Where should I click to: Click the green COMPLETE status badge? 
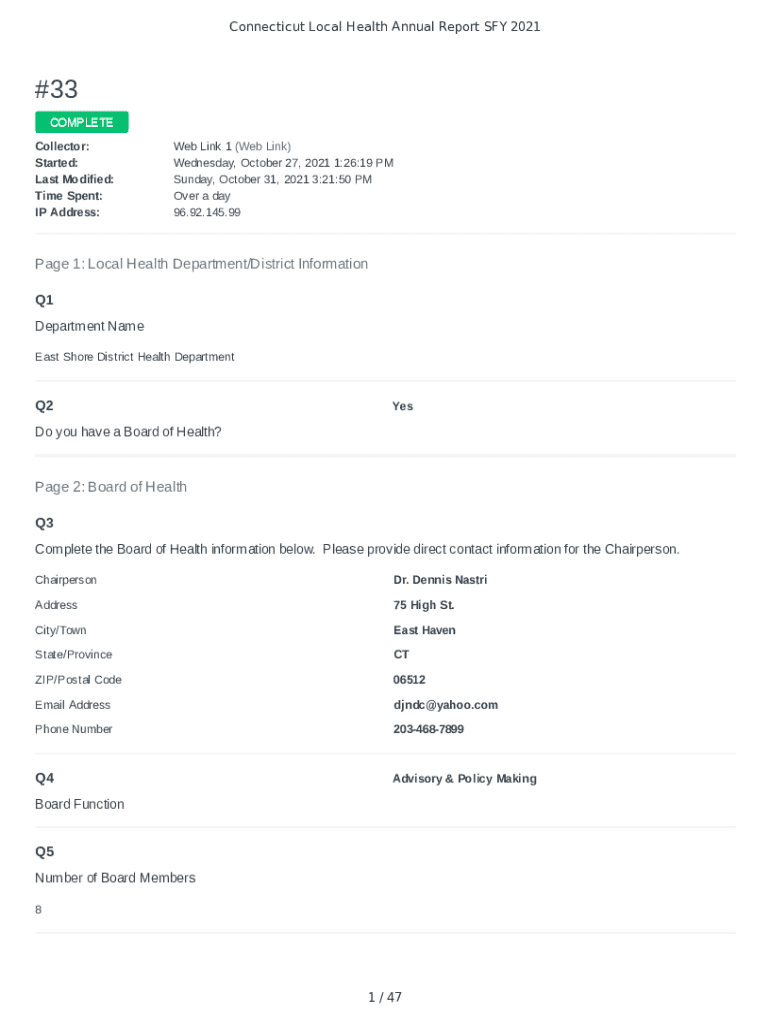coord(82,122)
